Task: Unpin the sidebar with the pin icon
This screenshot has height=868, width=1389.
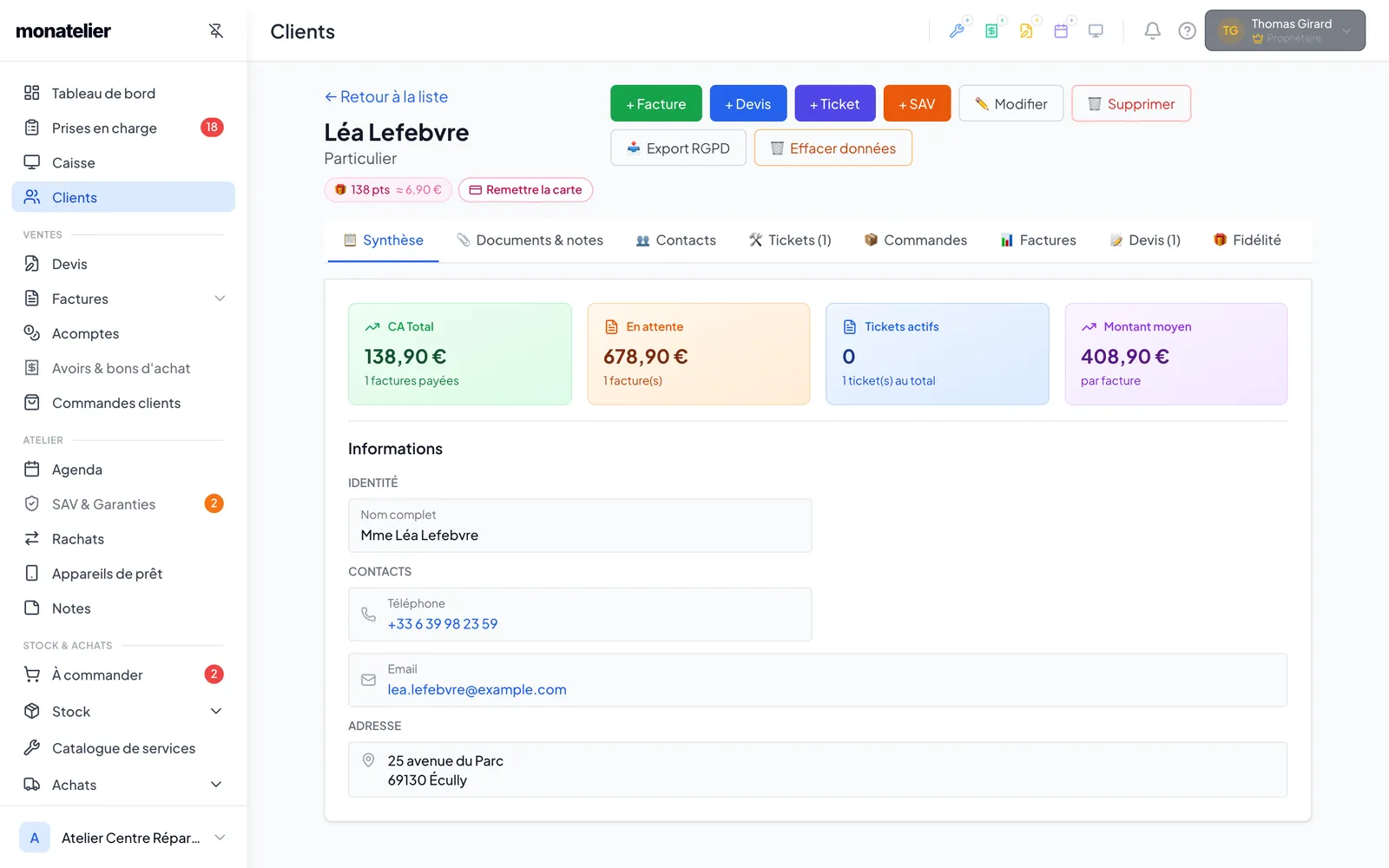Action: click(216, 31)
